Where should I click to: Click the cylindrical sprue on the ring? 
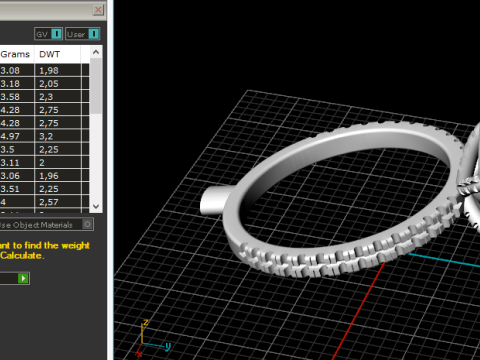[215, 200]
